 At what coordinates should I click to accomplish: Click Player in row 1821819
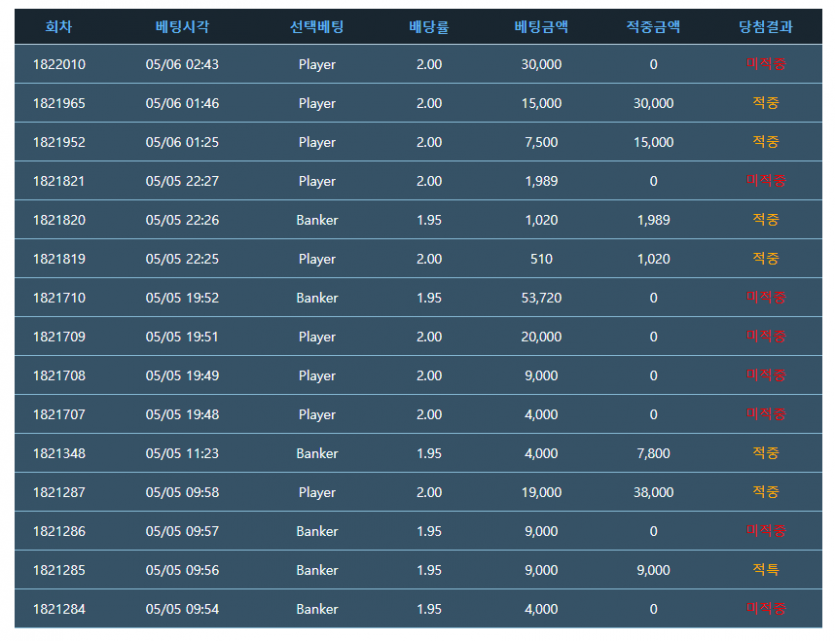[317, 259]
